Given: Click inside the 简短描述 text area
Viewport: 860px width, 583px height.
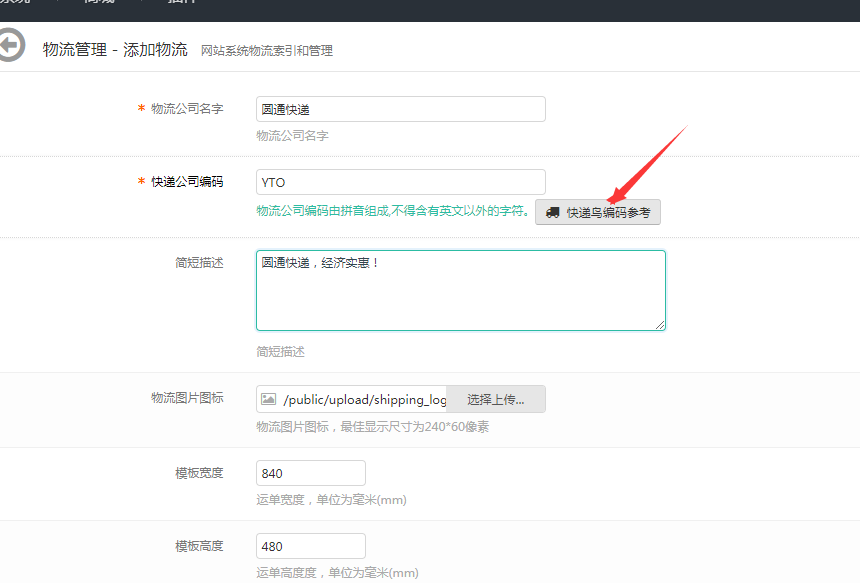Looking at the screenshot, I should coord(460,290).
